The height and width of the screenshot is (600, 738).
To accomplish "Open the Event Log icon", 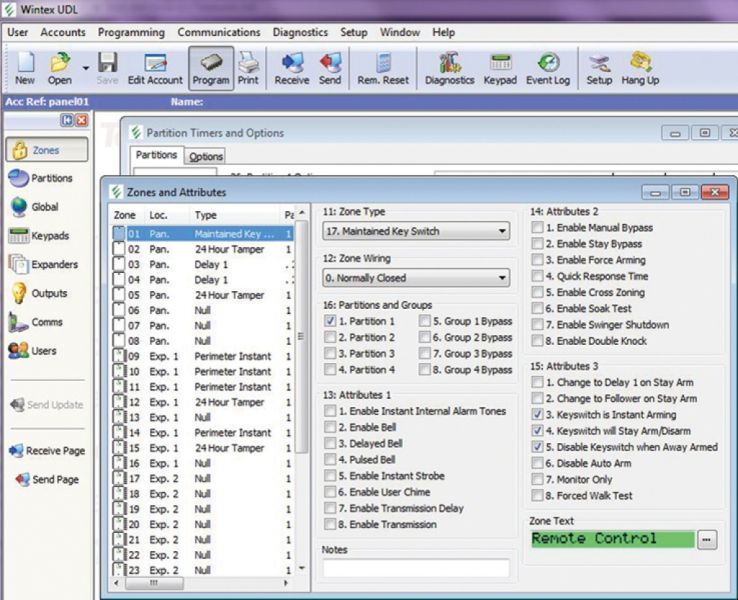I will click(x=547, y=68).
